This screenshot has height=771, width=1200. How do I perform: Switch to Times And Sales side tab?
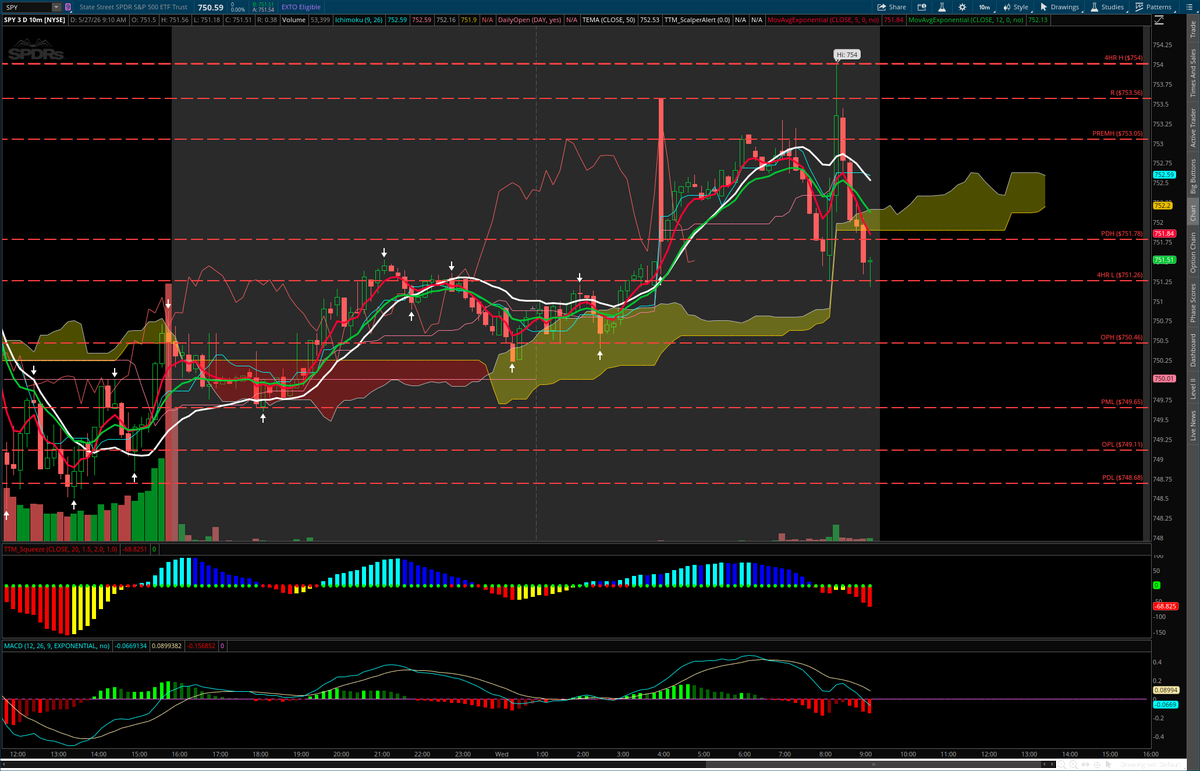1191,72
